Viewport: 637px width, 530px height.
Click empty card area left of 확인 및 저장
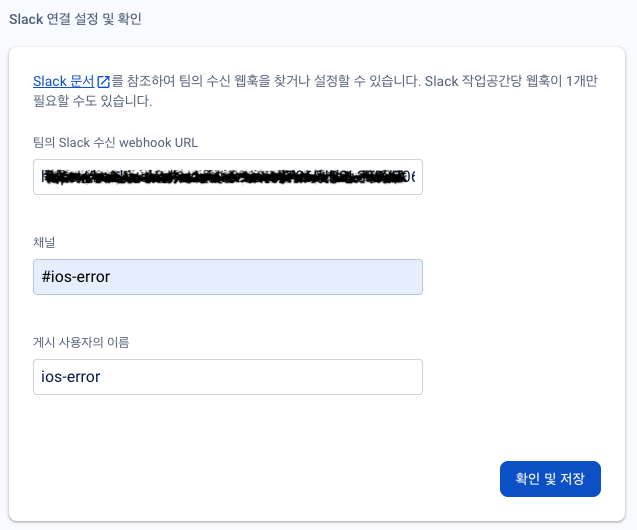point(264,479)
